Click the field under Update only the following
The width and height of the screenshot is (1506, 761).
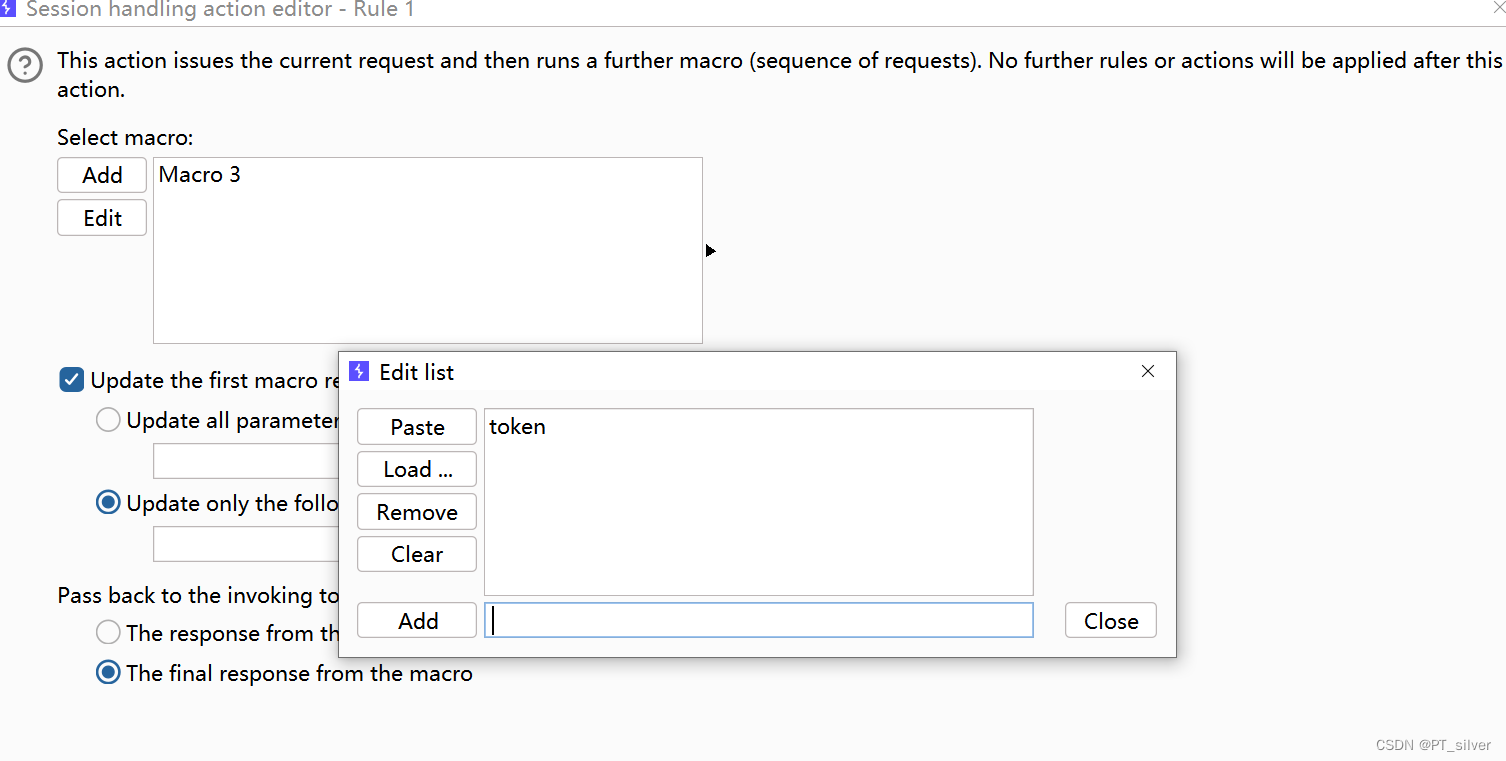(x=246, y=544)
